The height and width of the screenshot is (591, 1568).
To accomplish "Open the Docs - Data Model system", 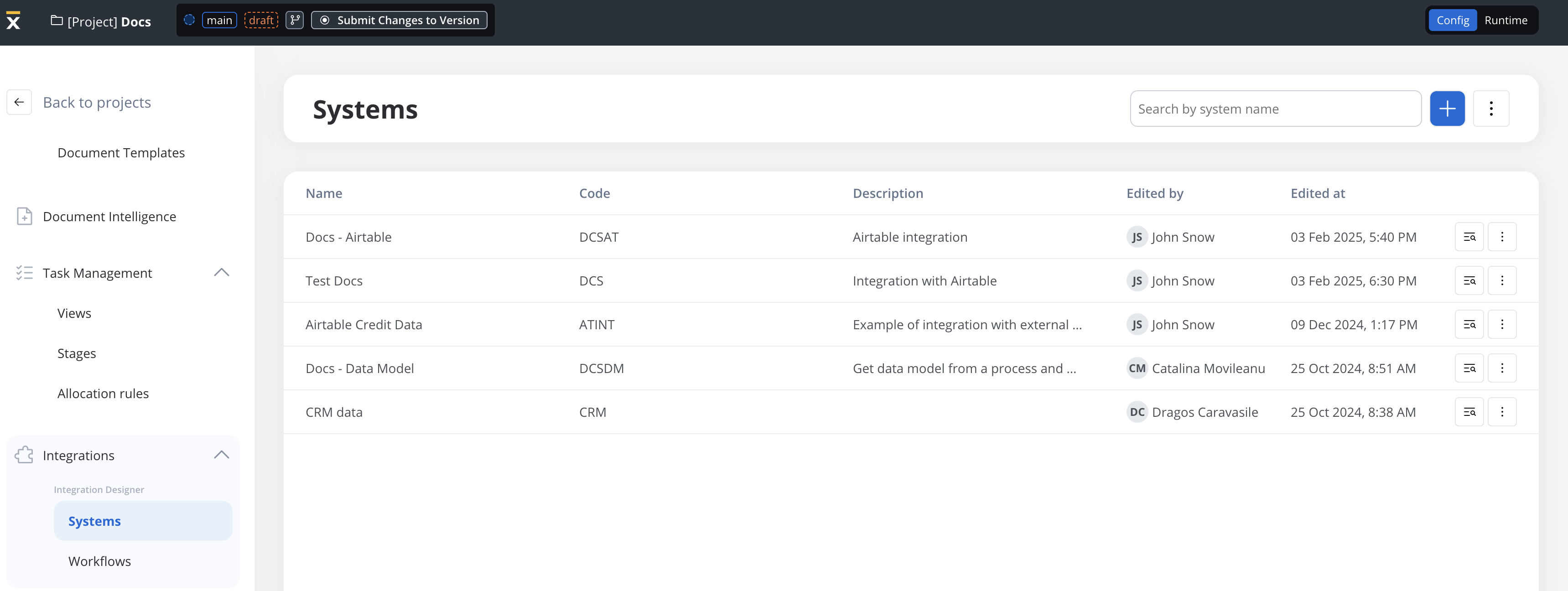I will 359,369.
